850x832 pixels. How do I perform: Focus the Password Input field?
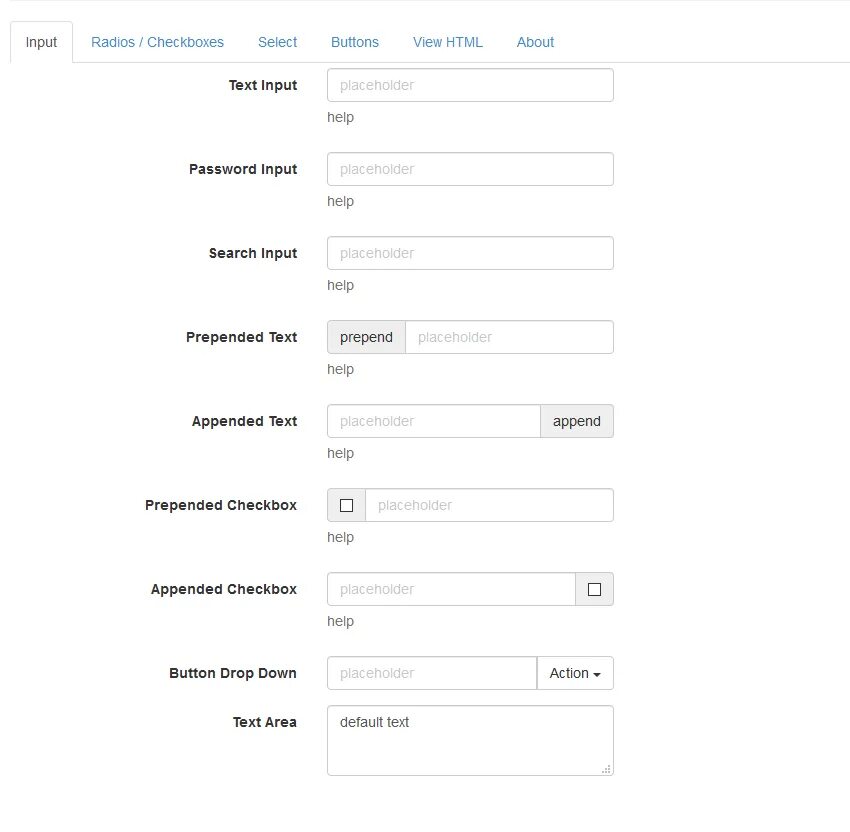[470, 170]
